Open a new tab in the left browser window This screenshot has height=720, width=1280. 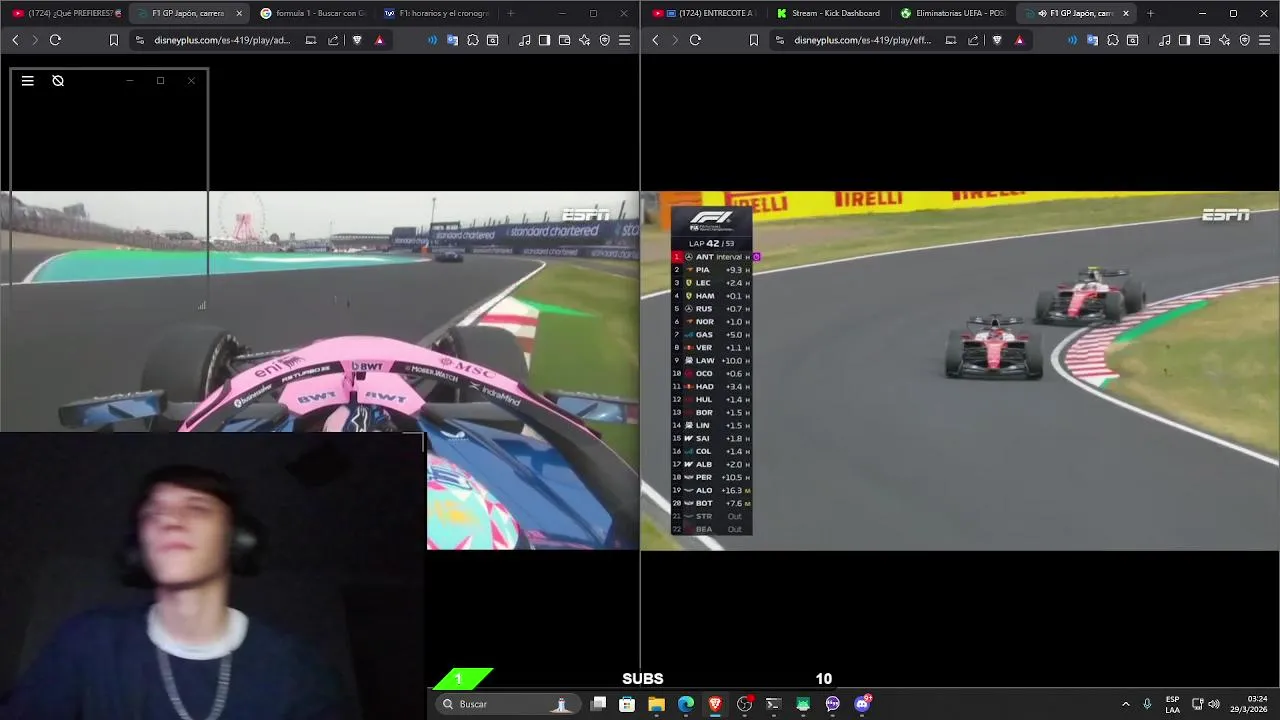click(511, 13)
